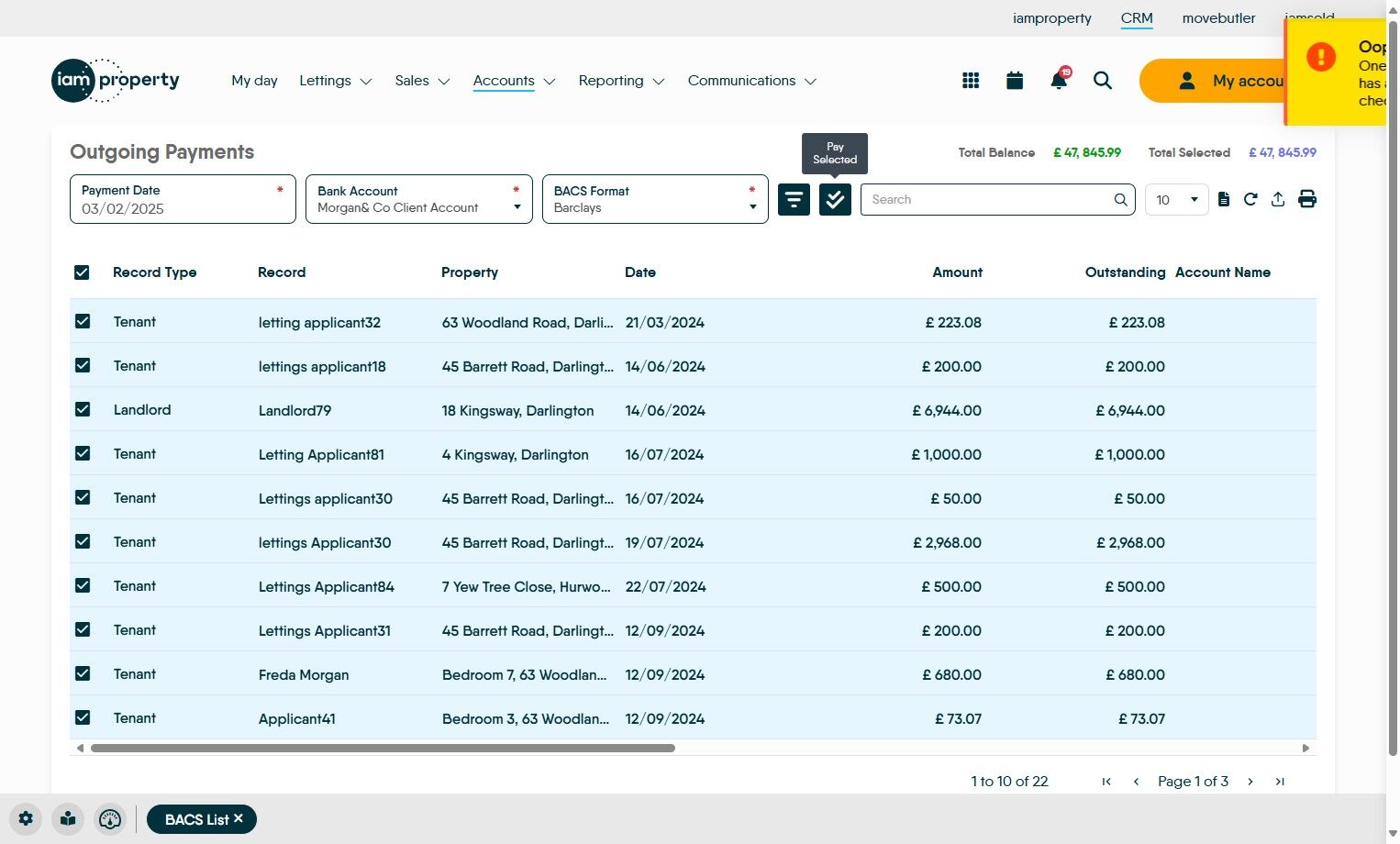Open the Lettings menu
Viewport: 1400px width, 844px height.
click(x=335, y=81)
